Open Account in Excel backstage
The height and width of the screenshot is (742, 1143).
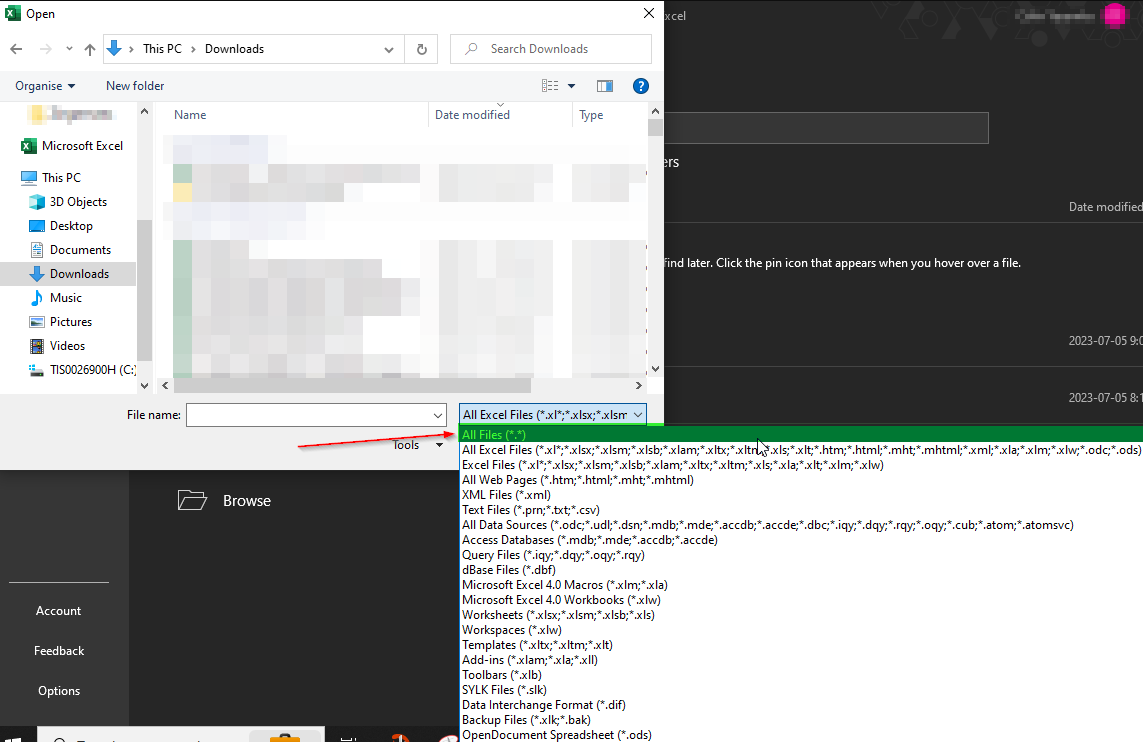(58, 611)
